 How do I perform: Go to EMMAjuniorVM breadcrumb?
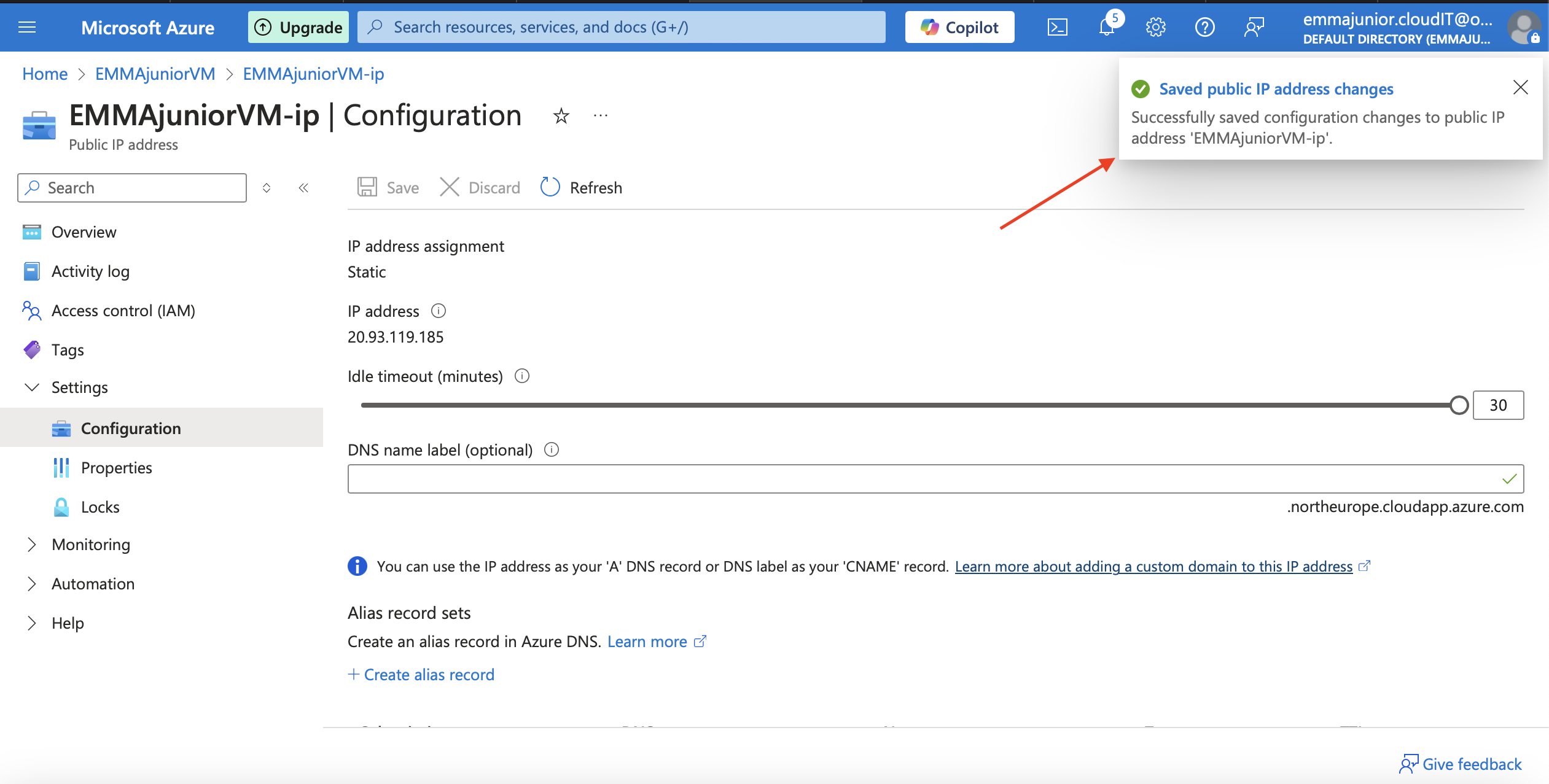click(155, 74)
